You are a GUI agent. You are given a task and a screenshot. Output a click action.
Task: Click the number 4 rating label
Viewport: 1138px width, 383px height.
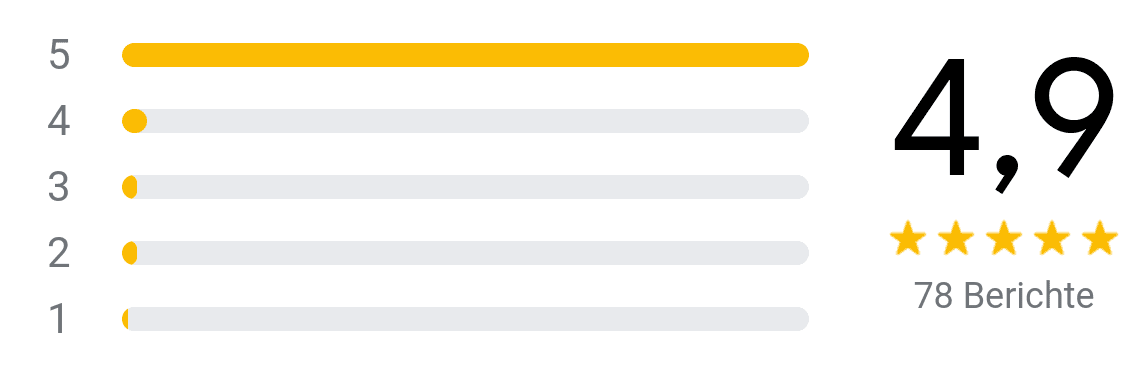pyautogui.click(x=59, y=120)
